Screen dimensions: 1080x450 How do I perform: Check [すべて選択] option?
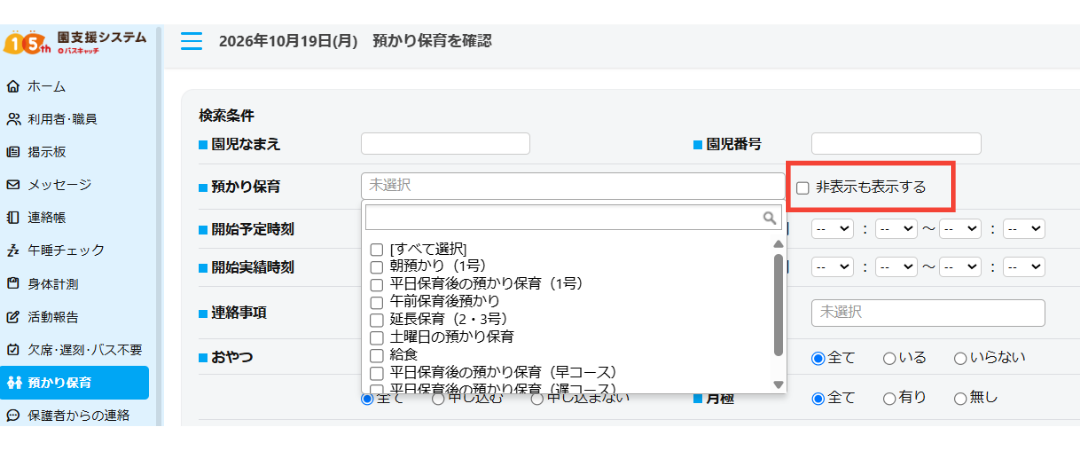coord(377,249)
